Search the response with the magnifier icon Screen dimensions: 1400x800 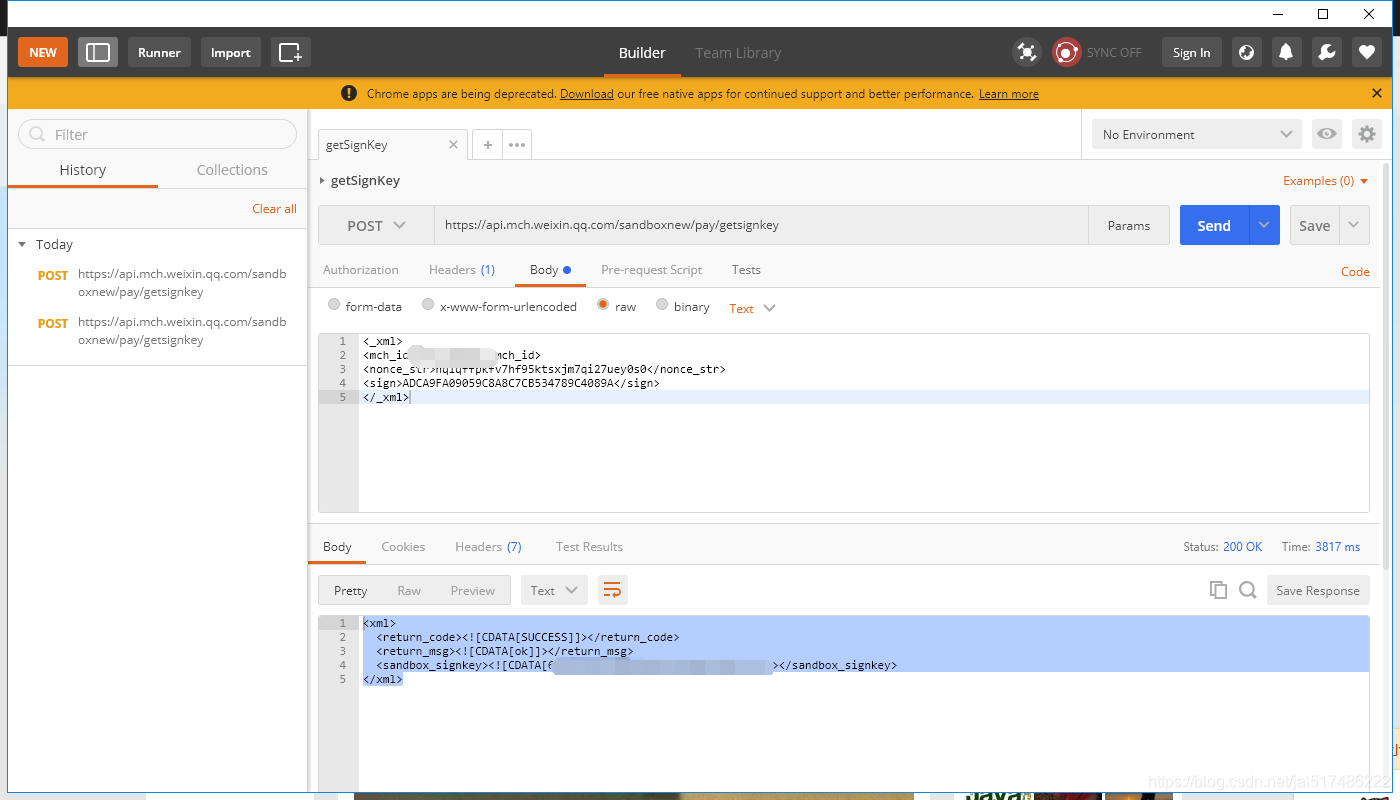coord(1247,590)
